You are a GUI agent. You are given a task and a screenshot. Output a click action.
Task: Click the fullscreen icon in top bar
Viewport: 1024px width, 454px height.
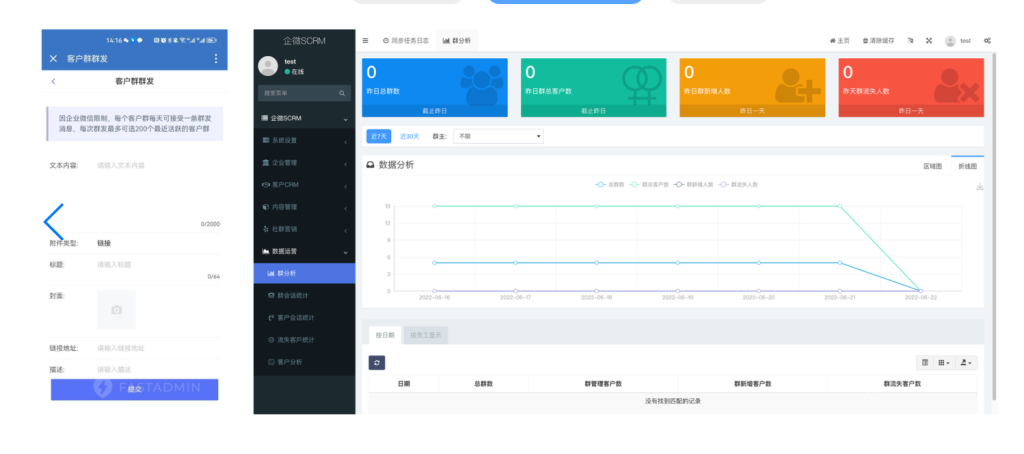click(928, 41)
